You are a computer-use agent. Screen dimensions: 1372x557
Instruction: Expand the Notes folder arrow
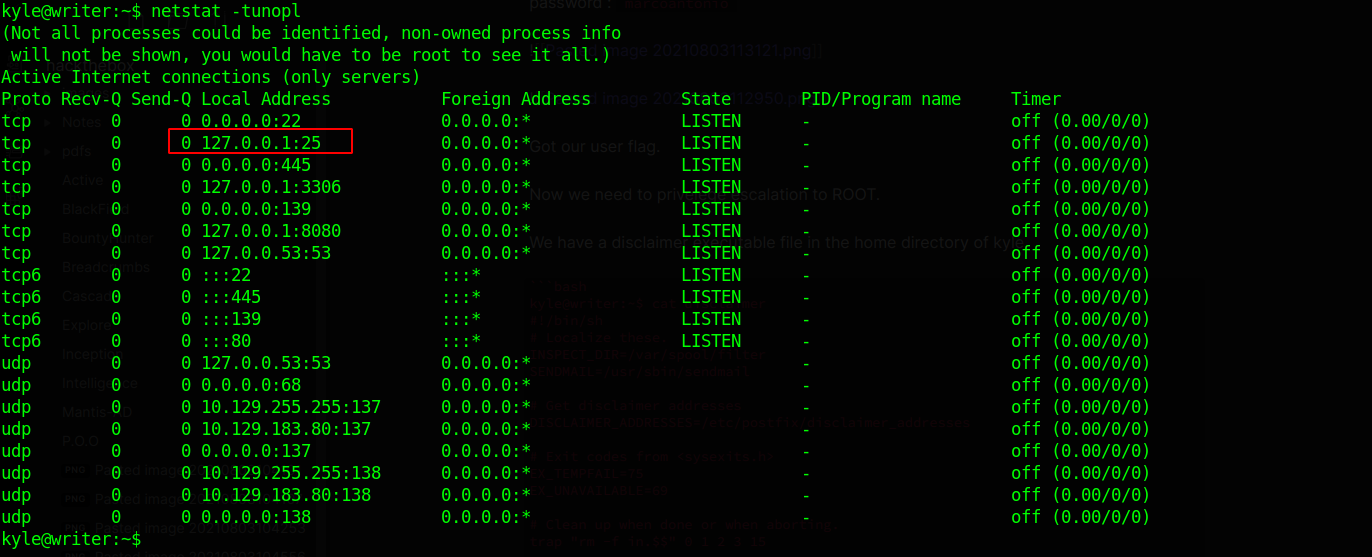(47, 123)
